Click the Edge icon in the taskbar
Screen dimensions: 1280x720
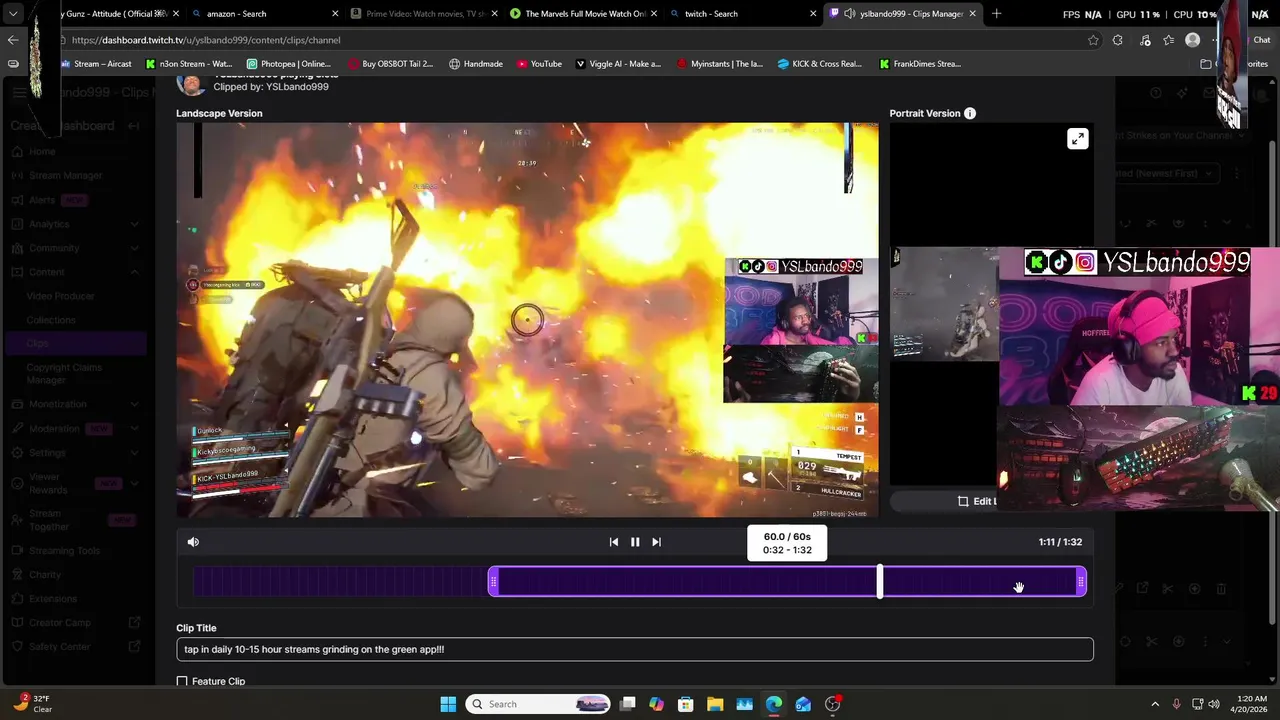pyautogui.click(x=774, y=704)
